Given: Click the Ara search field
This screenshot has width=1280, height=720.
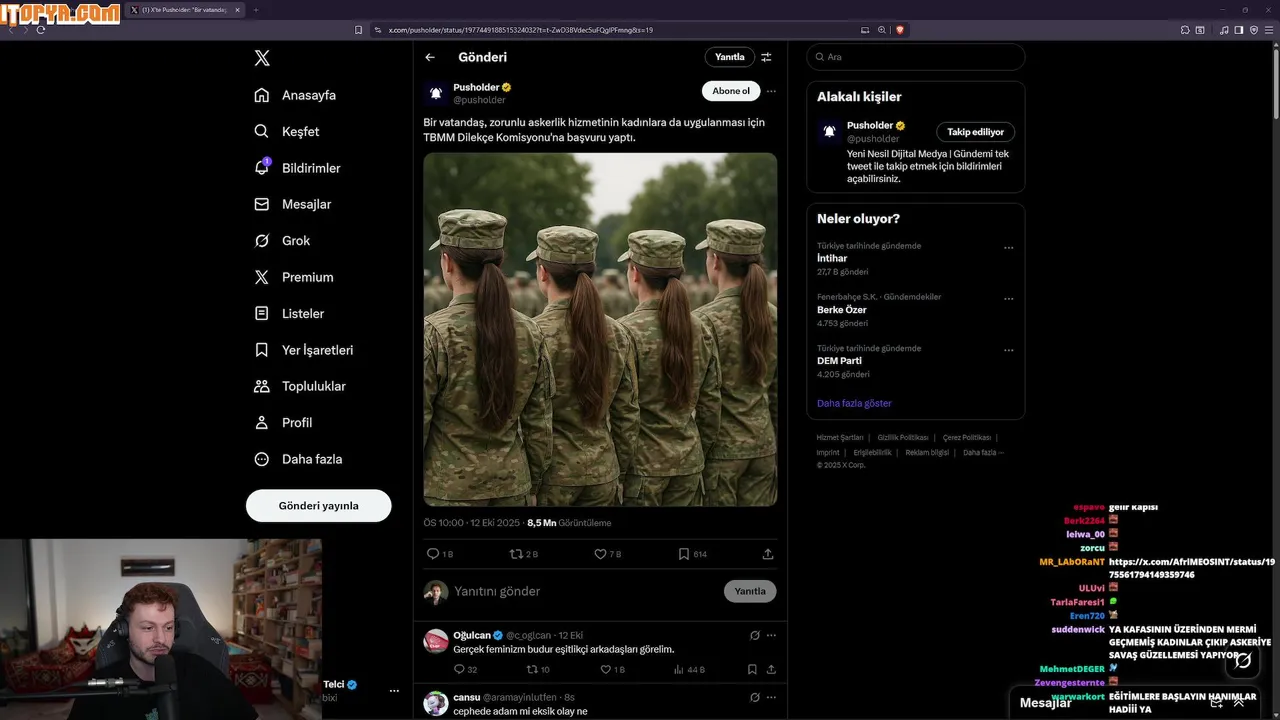Looking at the screenshot, I should [916, 57].
